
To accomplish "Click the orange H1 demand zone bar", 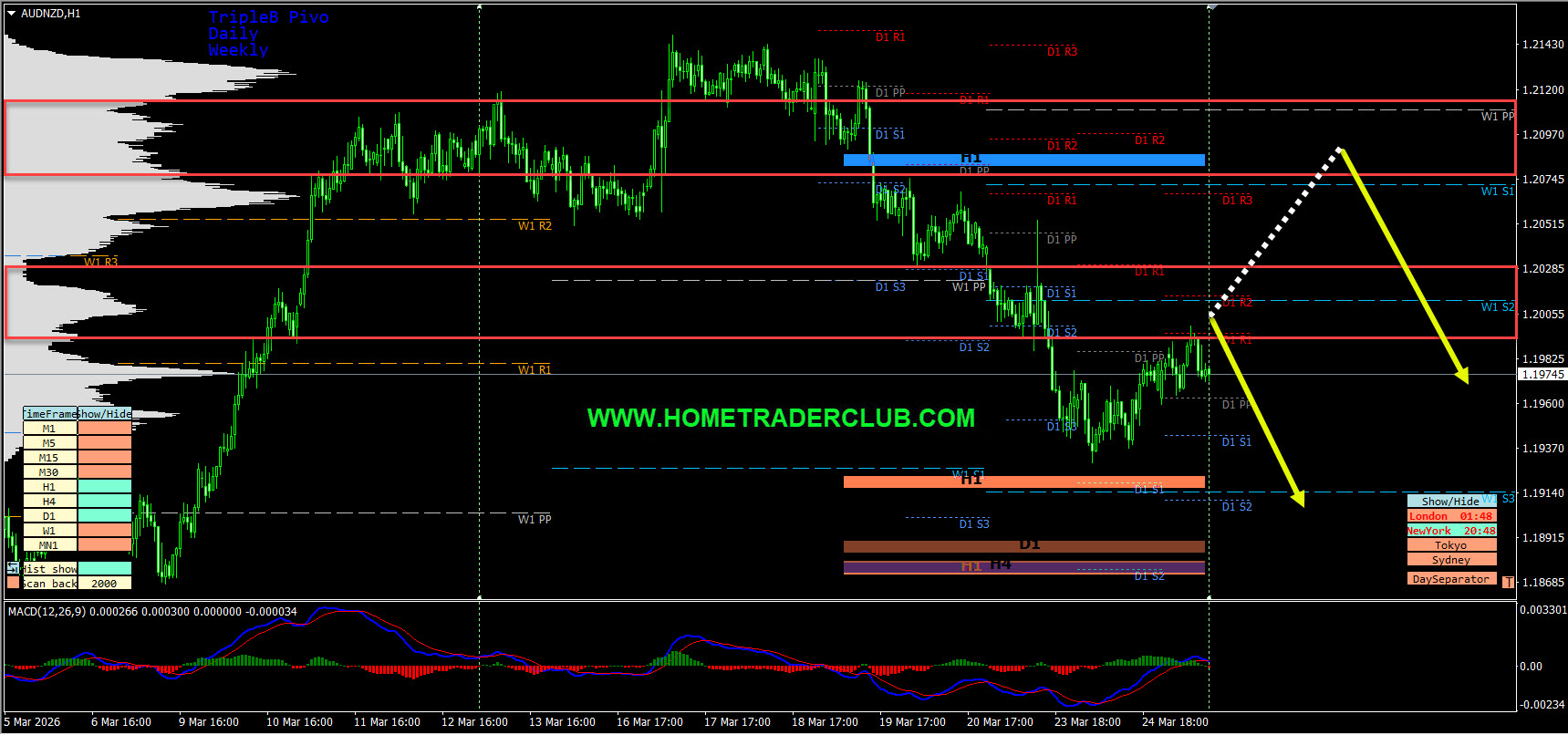I will pyautogui.click(x=1023, y=481).
